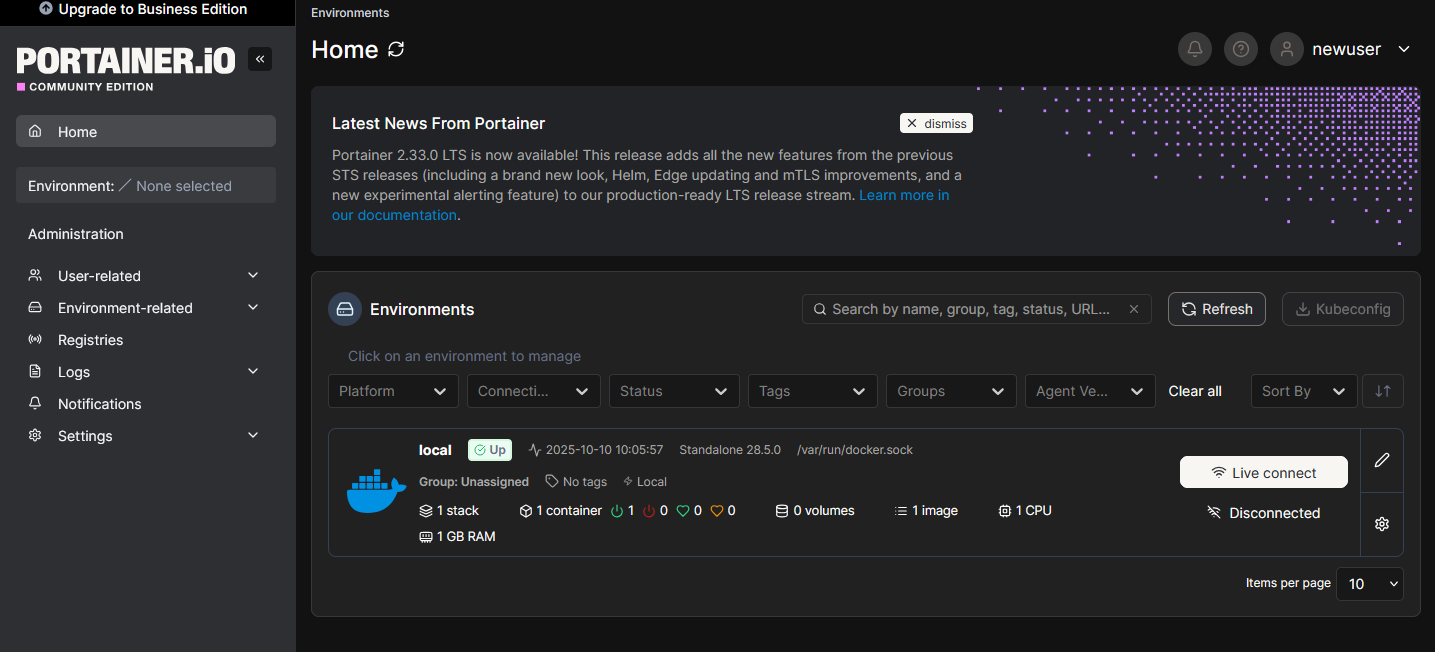Screen dimensions: 1435x652
Task: Open the Items per page dropdown
Action: (x=1369, y=584)
